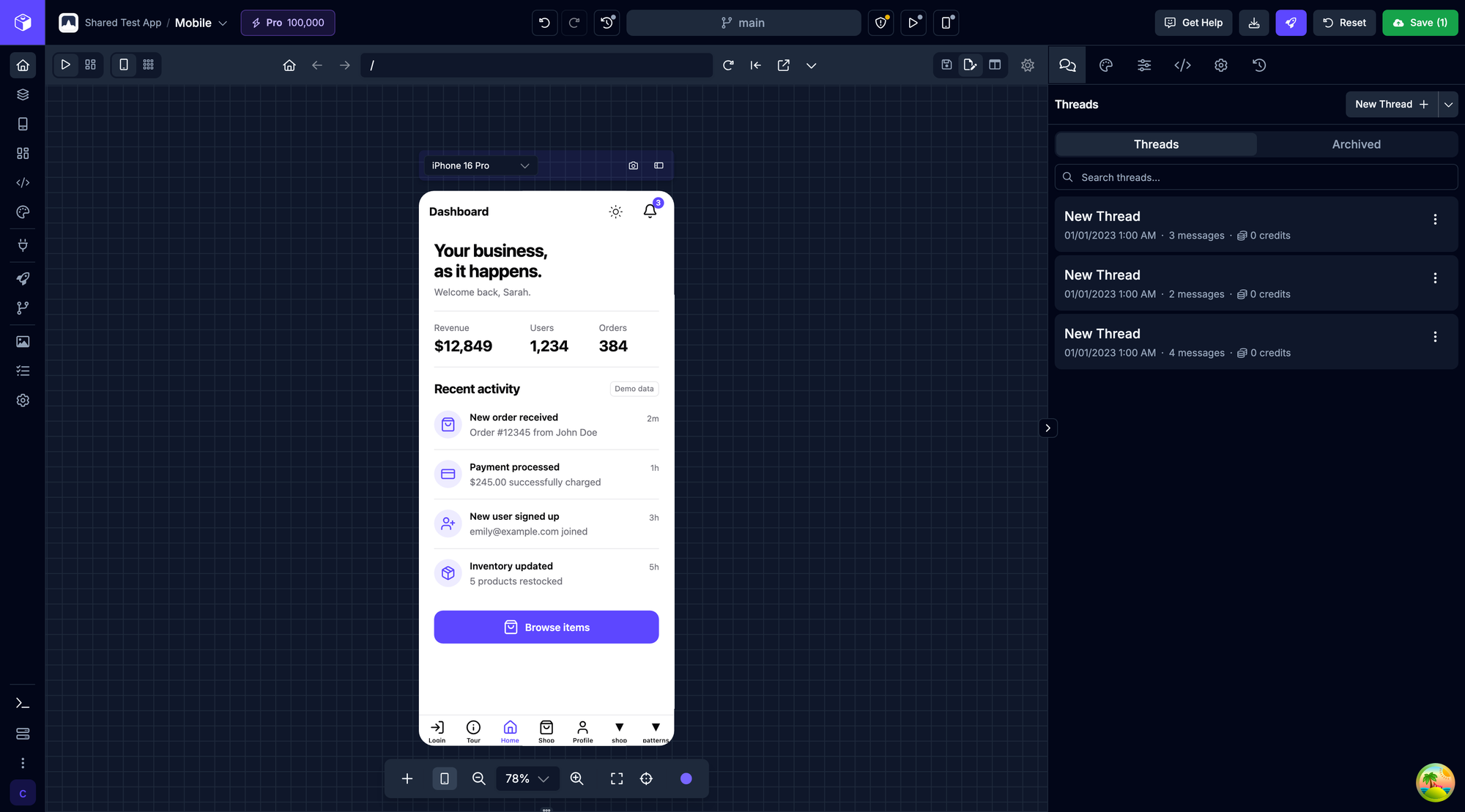Click the undo arrow in top bar

coord(544,23)
